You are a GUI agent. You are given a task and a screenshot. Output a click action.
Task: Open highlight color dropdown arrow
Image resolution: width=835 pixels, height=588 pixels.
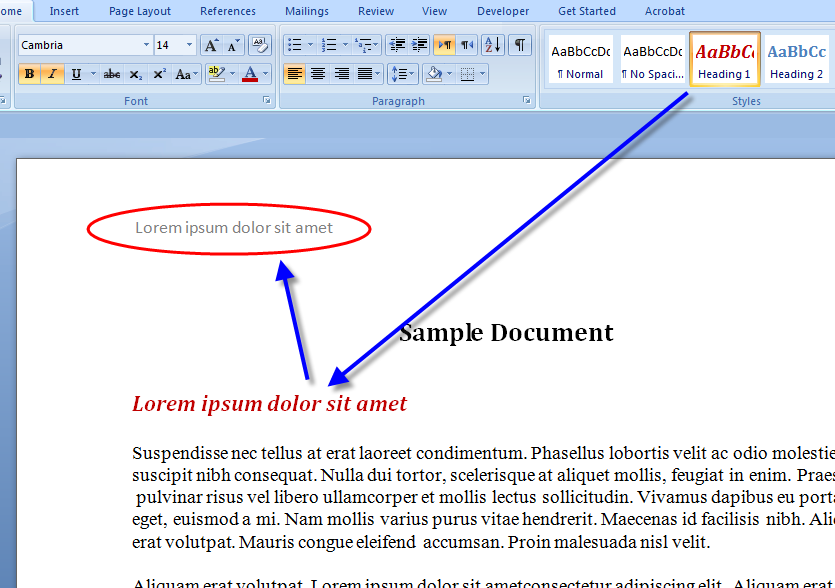pyautogui.click(x=232, y=74)
